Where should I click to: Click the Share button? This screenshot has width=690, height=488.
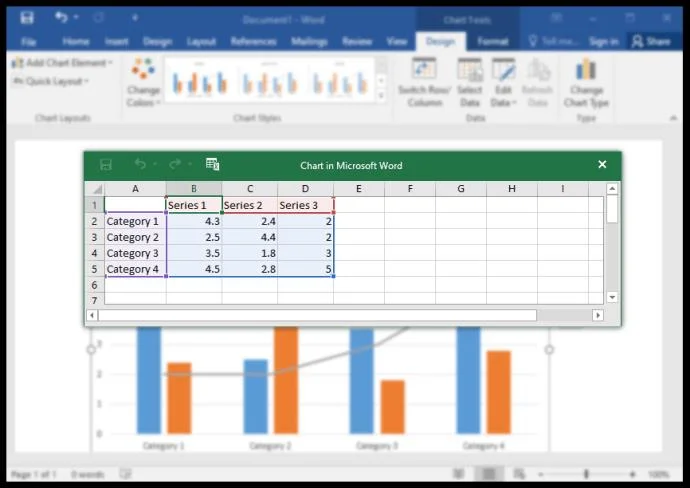651,42
